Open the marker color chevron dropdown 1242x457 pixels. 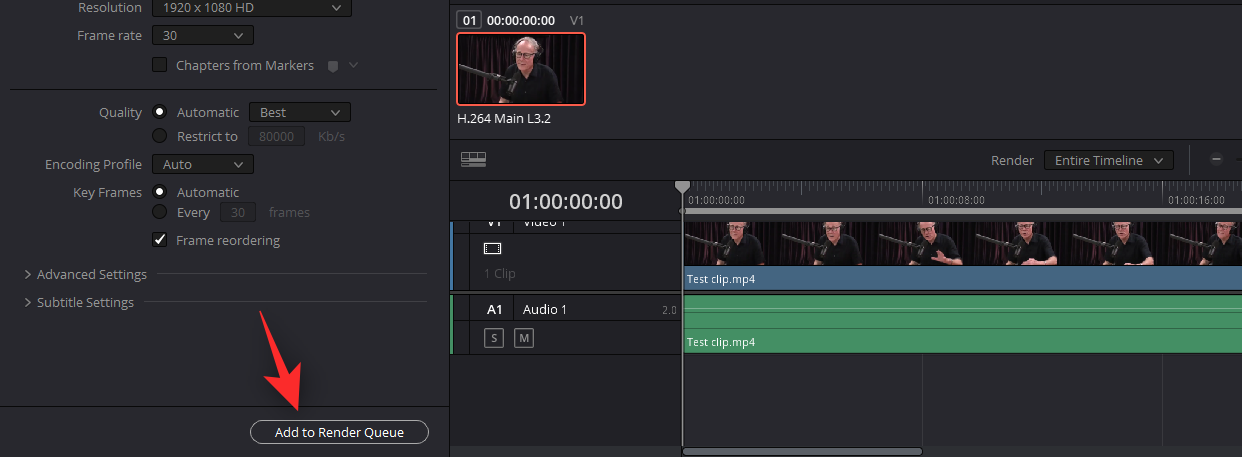click(x=353, y=65)
